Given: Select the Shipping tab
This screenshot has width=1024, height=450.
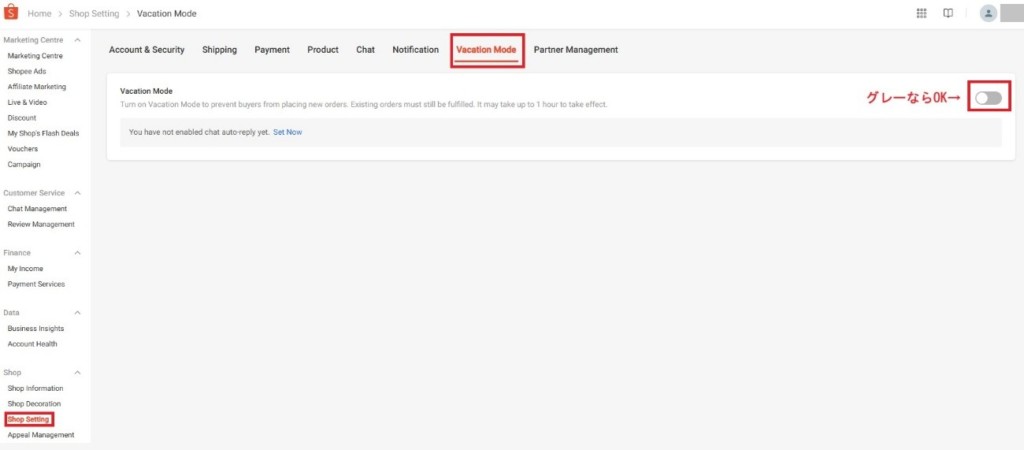Looking at the screenshot, I should tap(219, 50).
